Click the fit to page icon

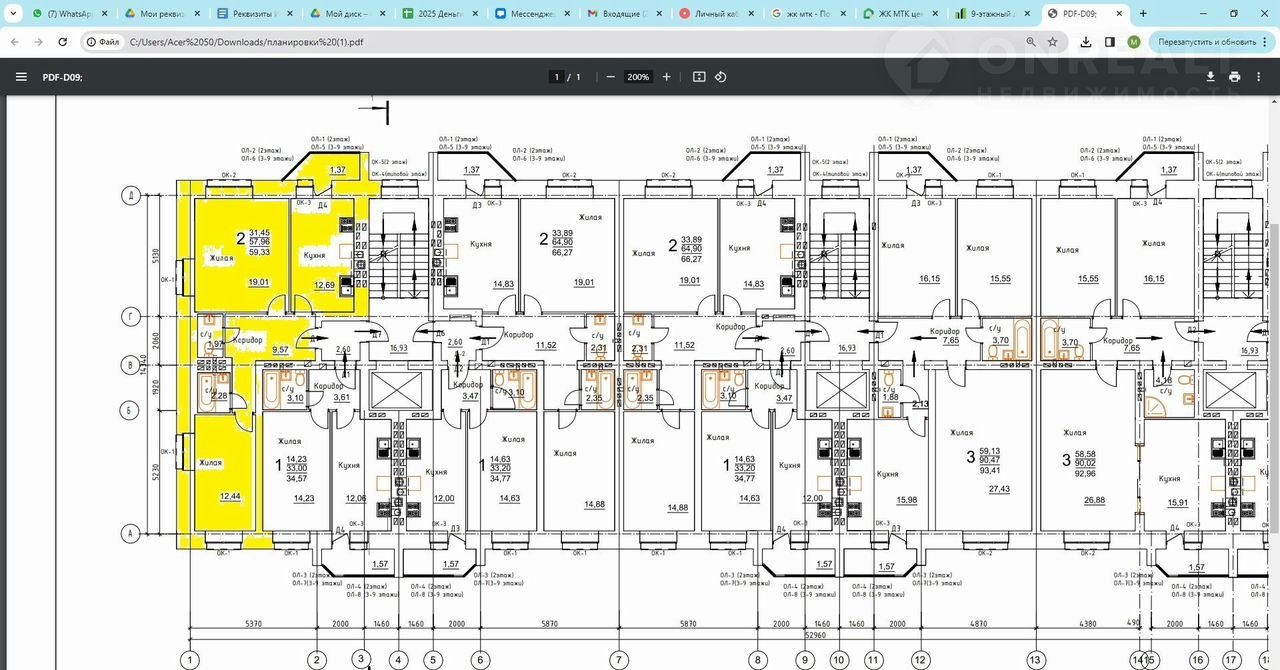tap(699, 77)
